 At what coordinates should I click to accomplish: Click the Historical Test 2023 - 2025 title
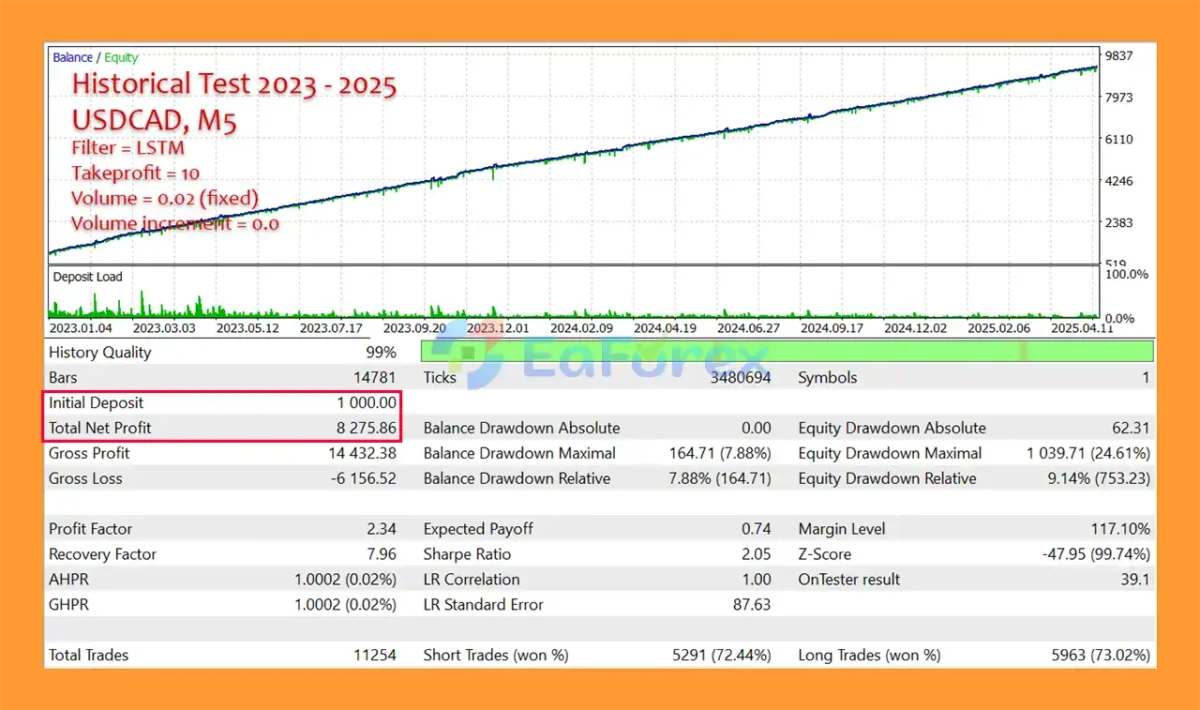234,85
